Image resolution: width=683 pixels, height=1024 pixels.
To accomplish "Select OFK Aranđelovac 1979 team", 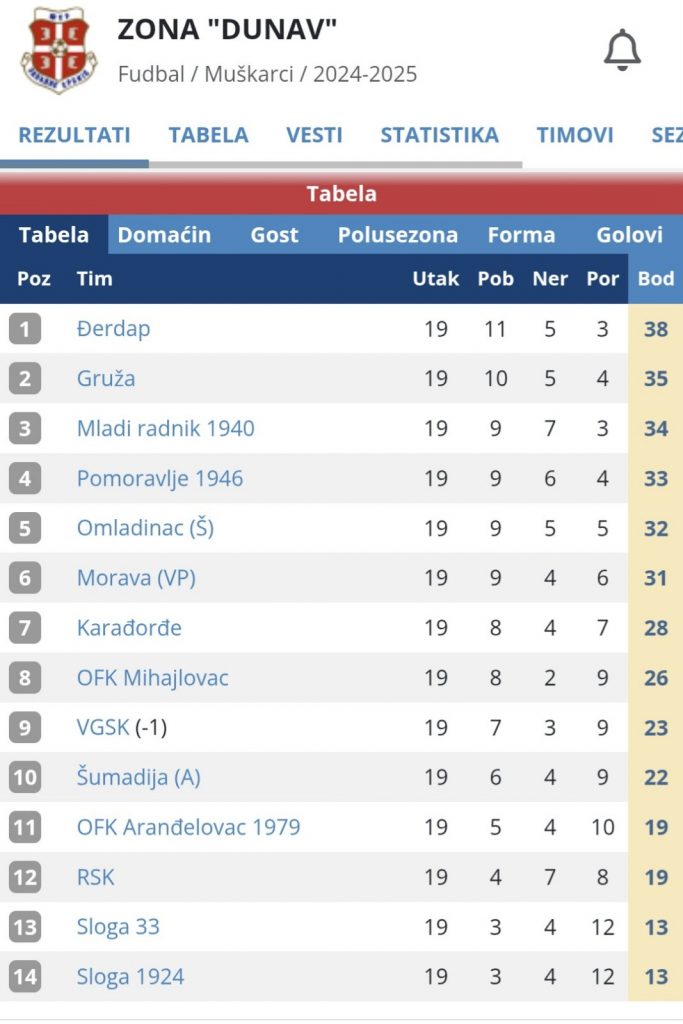I will point(189,827).
